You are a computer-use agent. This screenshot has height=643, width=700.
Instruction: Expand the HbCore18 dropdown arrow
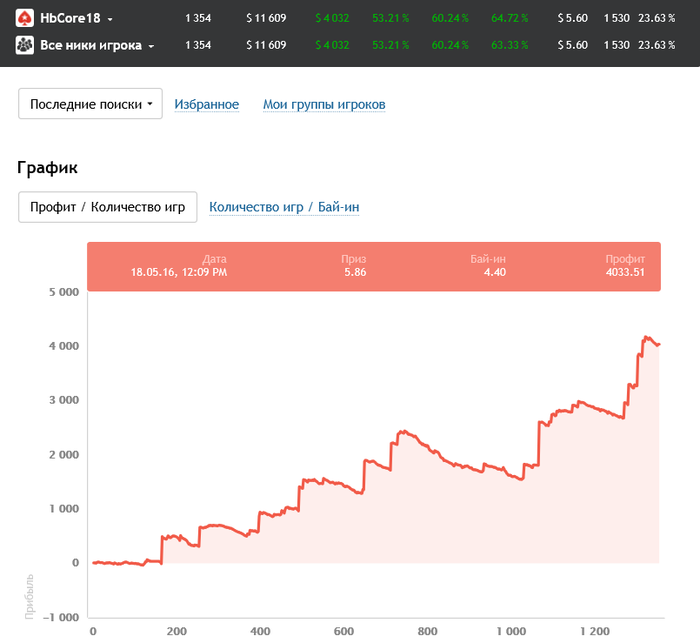click(110, 19)
